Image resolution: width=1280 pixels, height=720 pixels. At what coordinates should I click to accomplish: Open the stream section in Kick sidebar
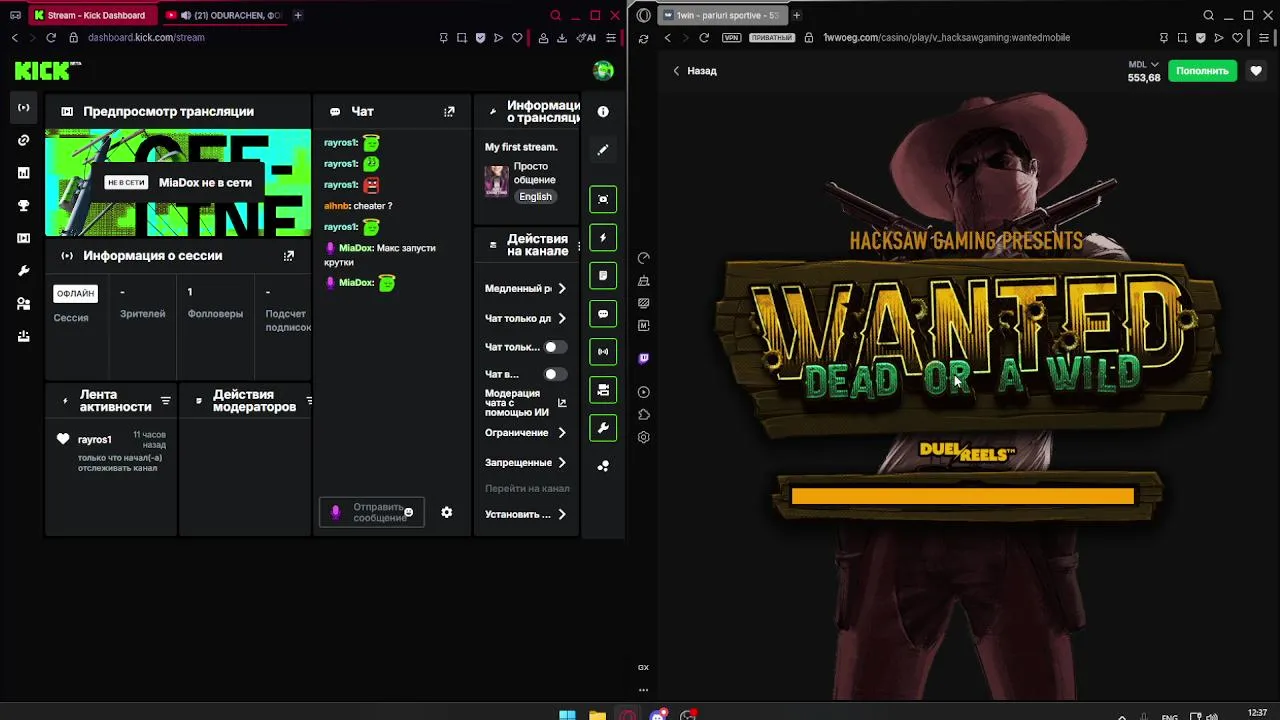coord(23,107)
